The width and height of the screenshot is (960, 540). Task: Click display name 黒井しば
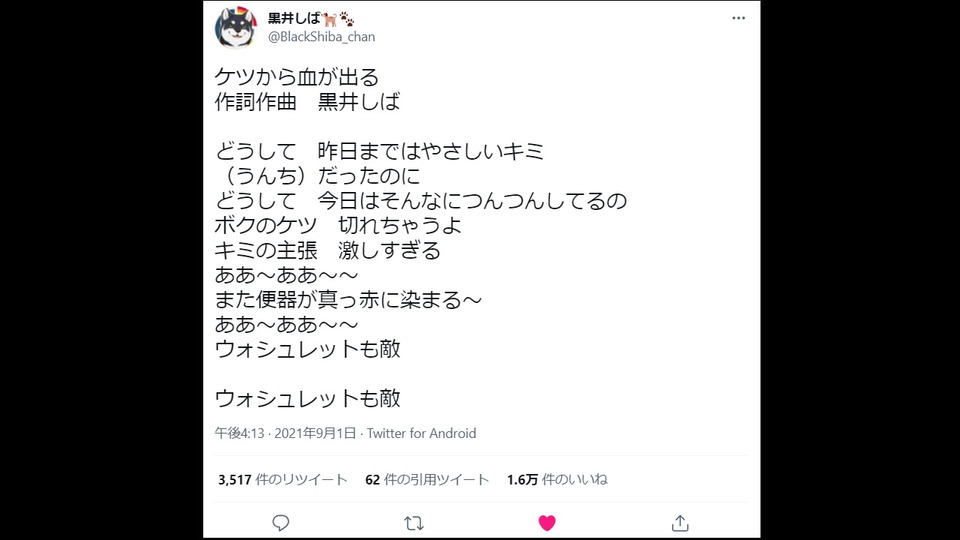294,19
